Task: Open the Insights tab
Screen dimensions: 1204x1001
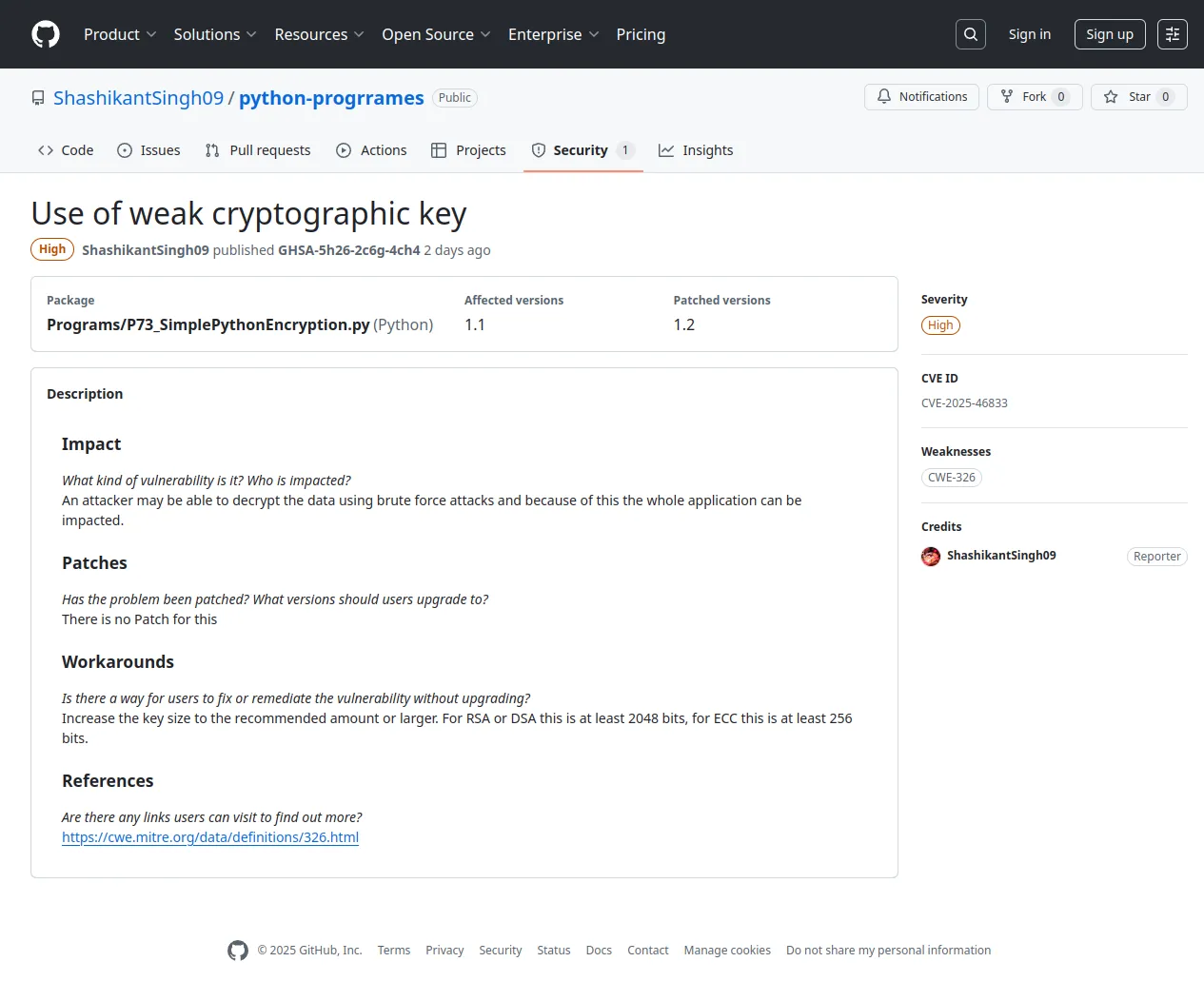Action: pos(696,150)
